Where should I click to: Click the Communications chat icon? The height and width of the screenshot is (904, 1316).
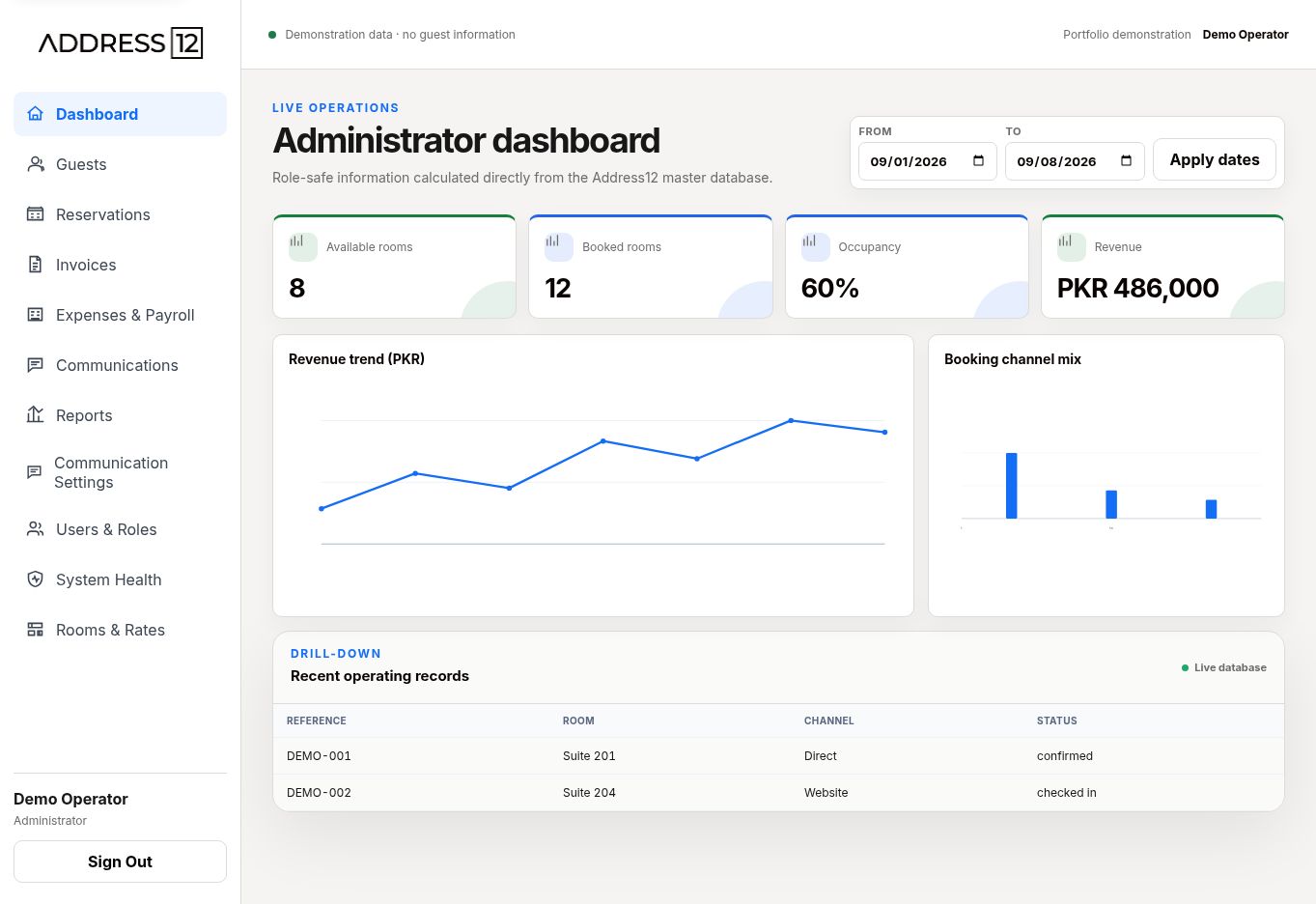[x=36, y=365]
